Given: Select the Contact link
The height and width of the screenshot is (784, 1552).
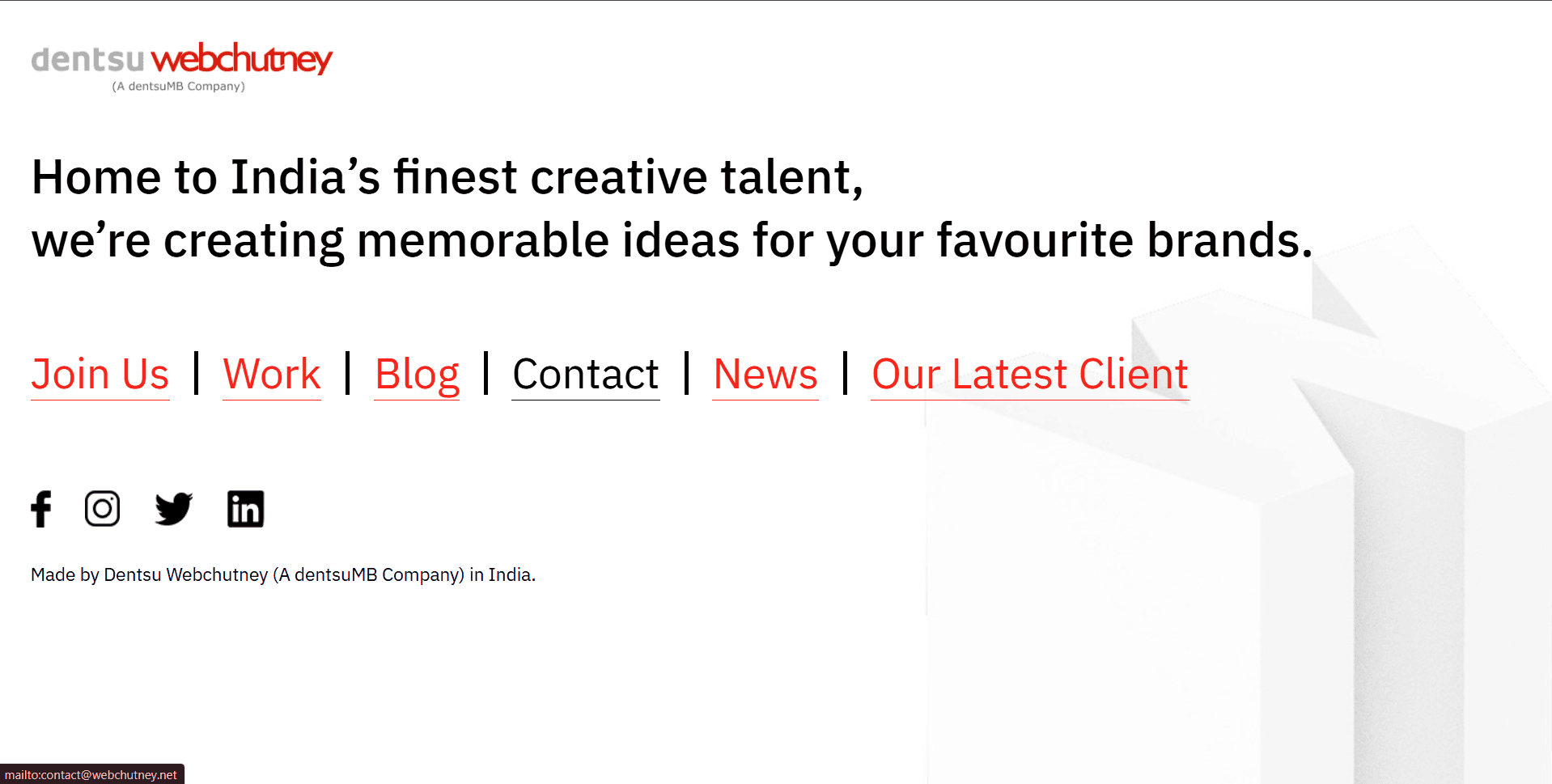Looking at the screenshot, I should point(586,375).
